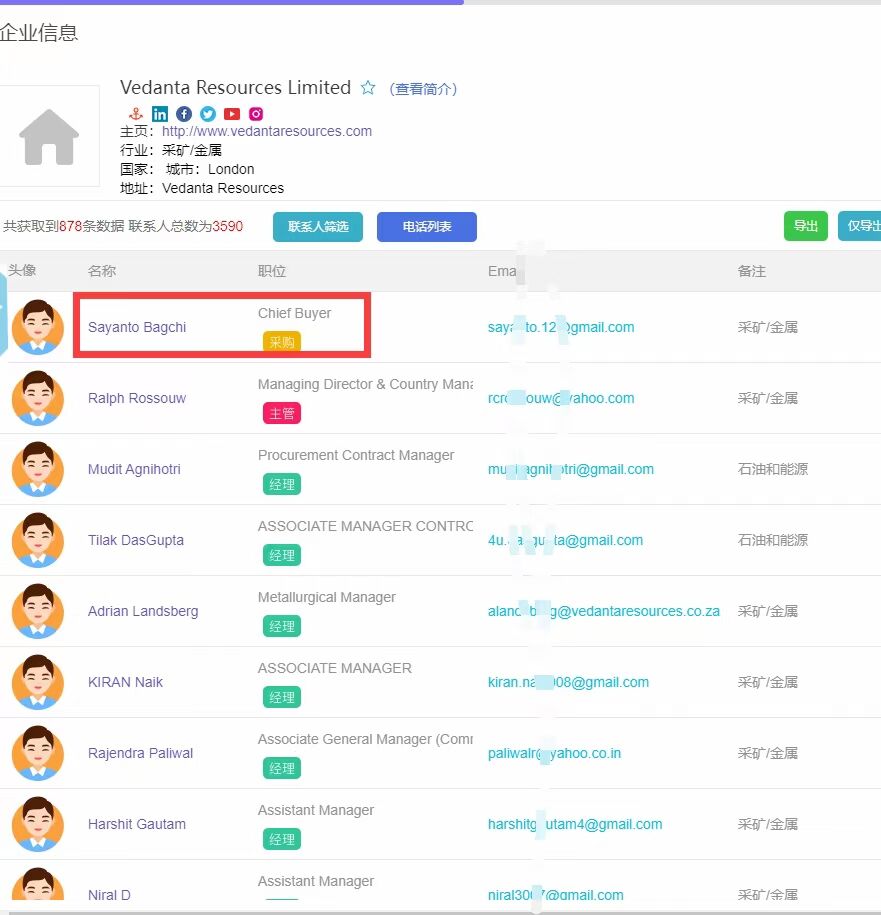Open the company's Facebook icon
This screenshot has width=881, height=915.
coord(184,114)
